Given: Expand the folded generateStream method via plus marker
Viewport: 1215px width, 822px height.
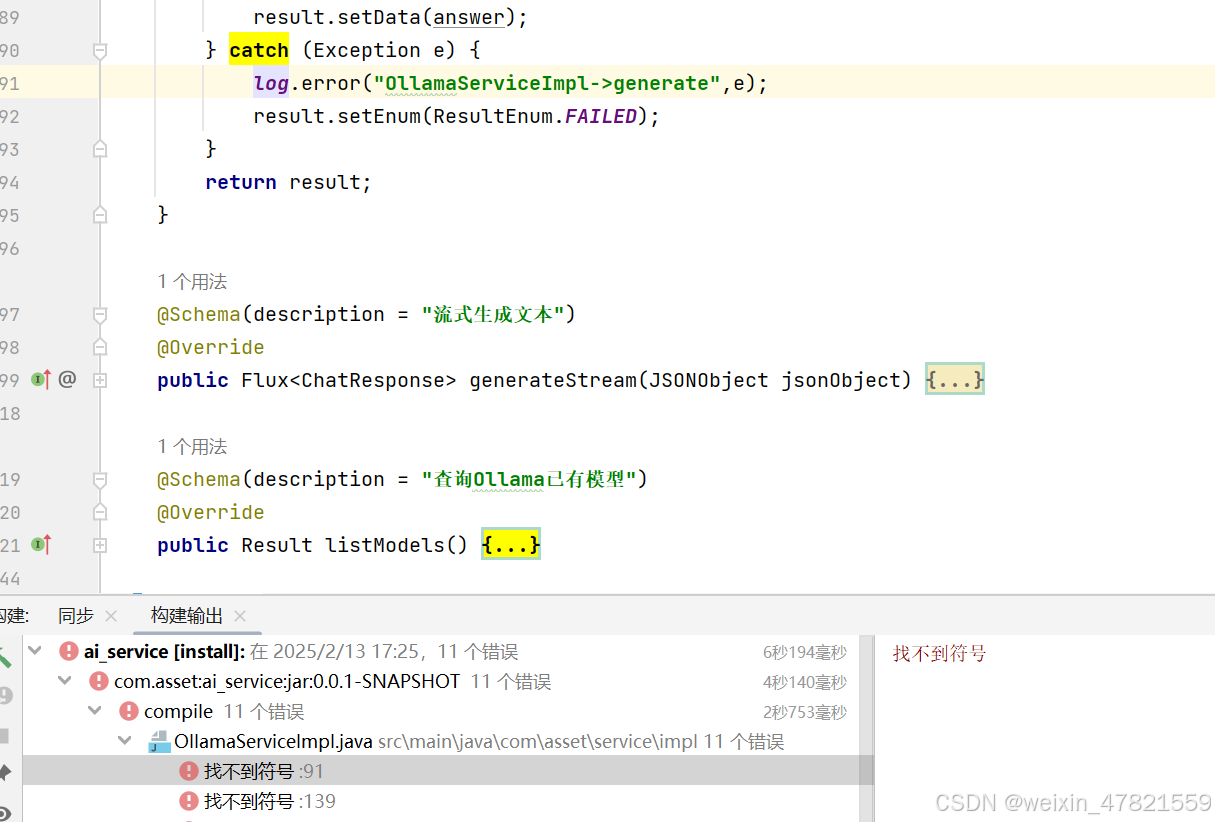Looking at the screenshot, I should pos(99,380).
